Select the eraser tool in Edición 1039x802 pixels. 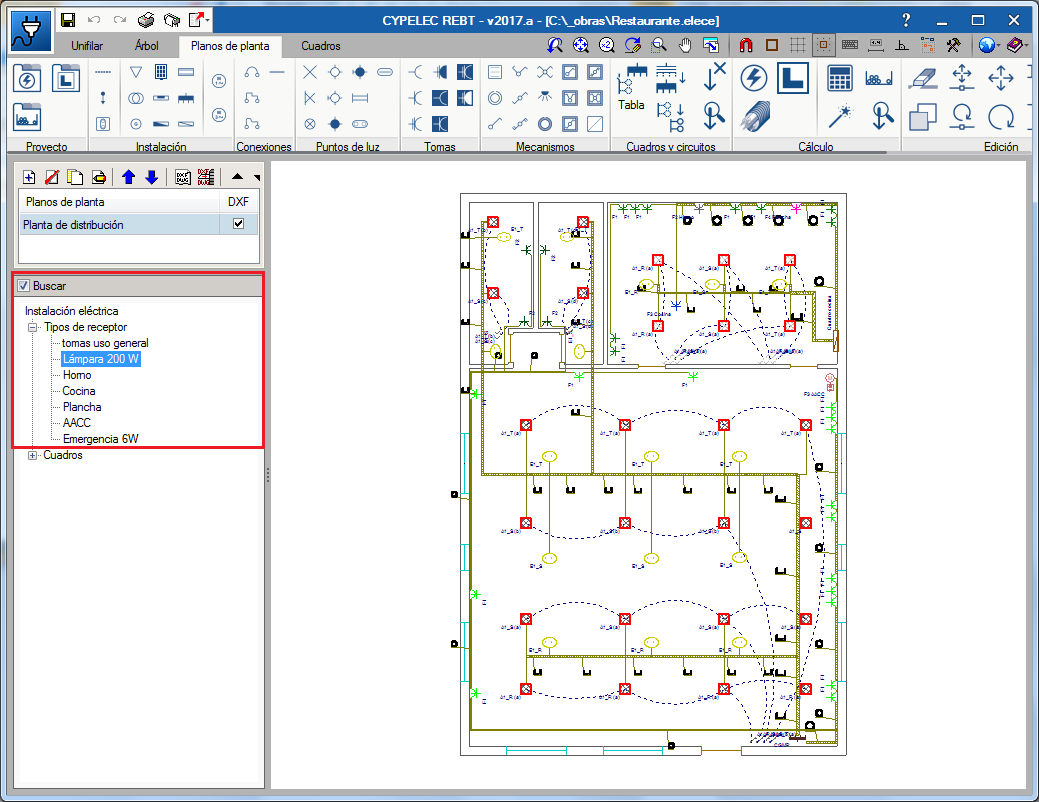point(923,78)
